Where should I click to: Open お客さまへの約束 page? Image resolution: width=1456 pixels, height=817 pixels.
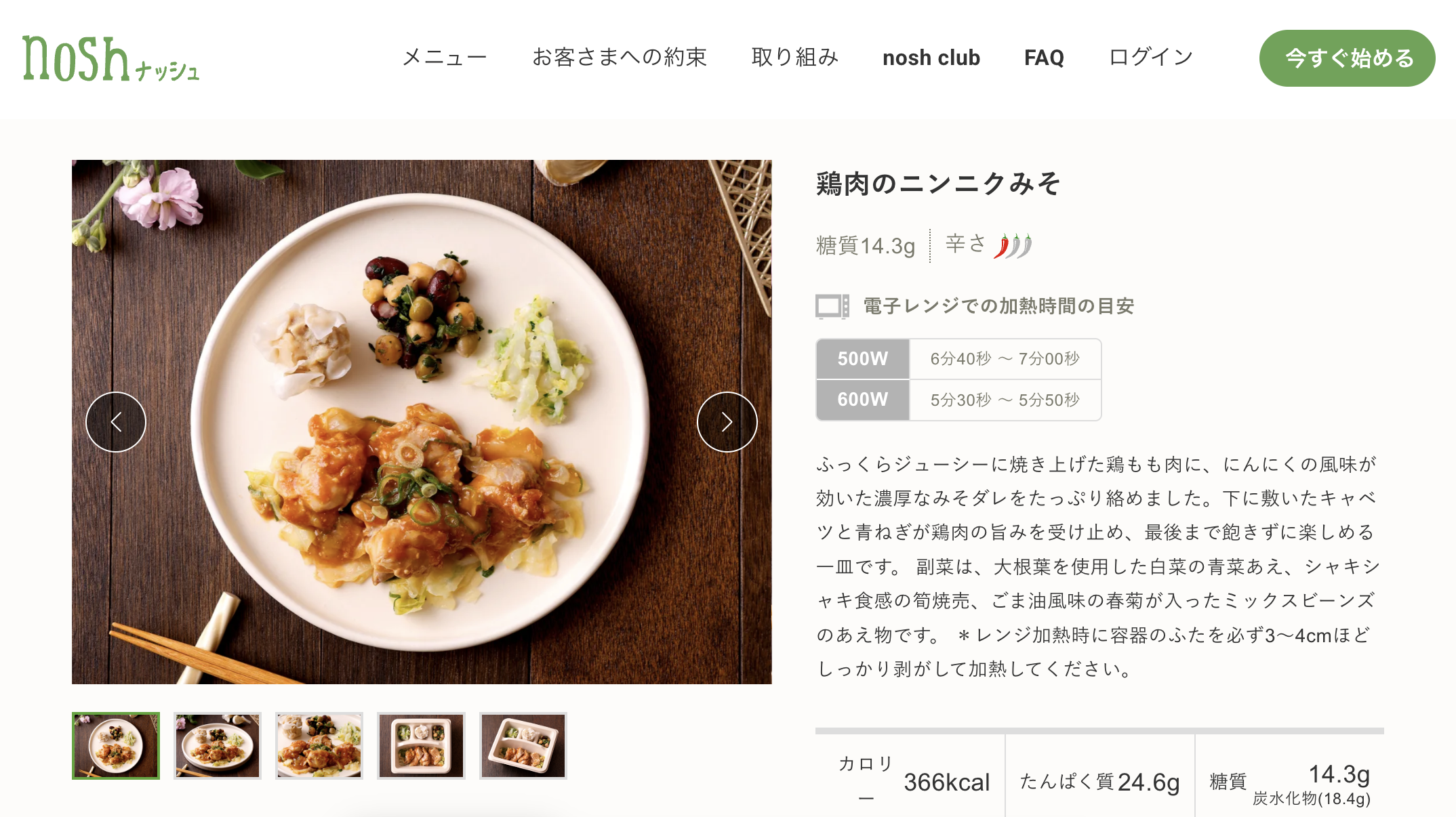coord(620,58)
